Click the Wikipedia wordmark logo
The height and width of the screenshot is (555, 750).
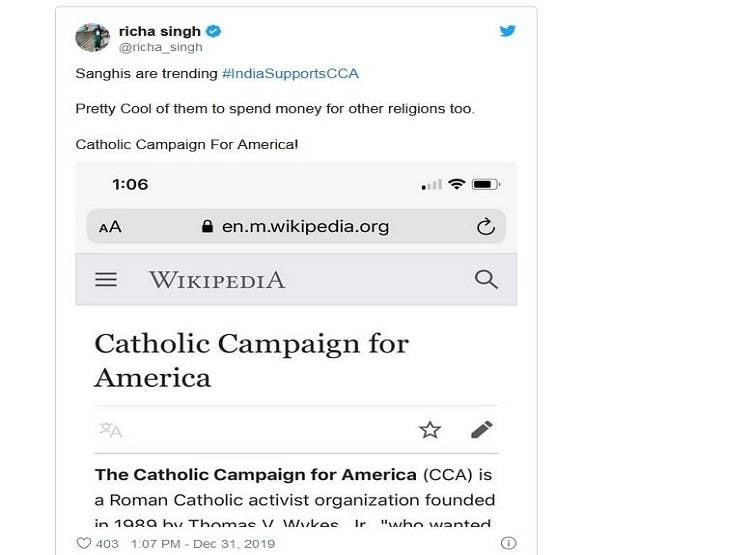click(217, 280)
